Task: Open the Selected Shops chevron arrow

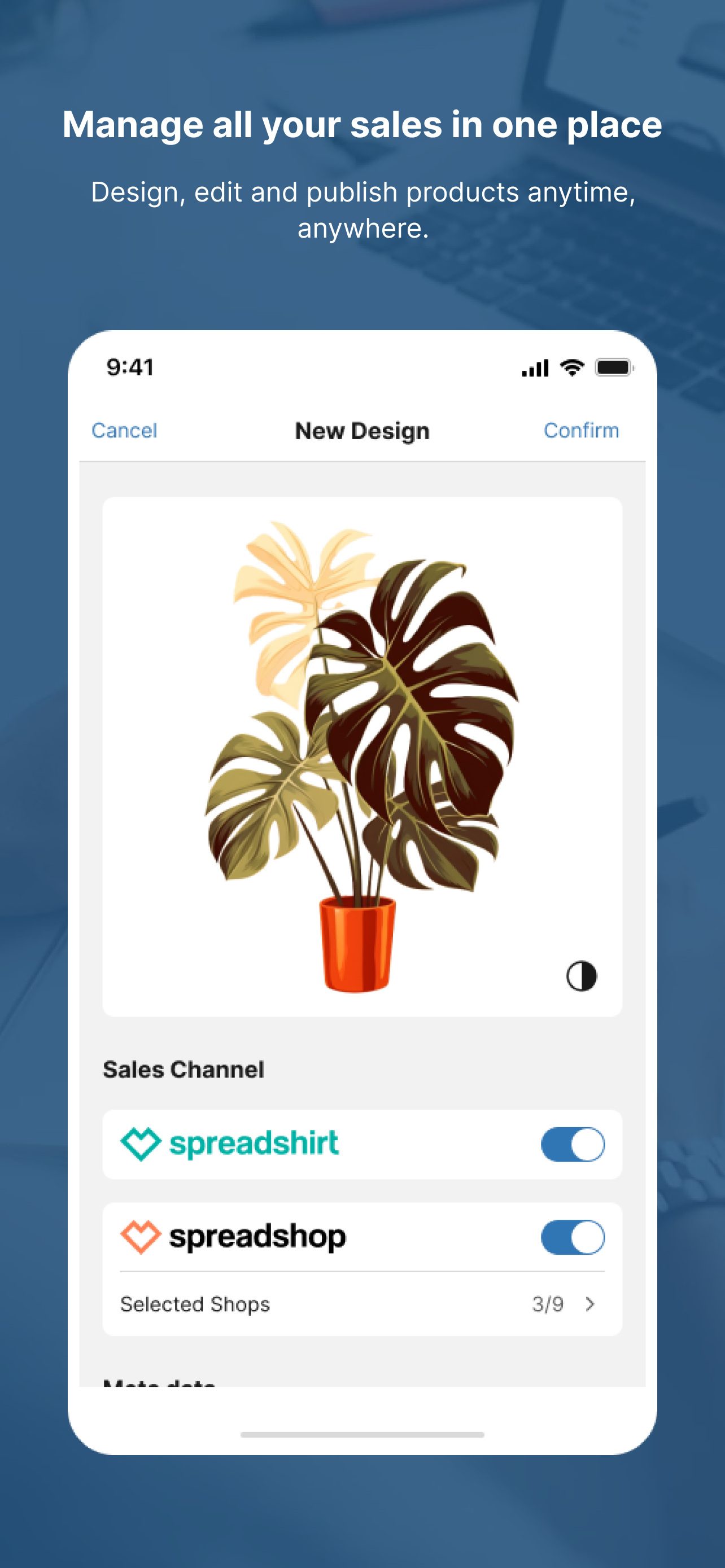Action: [x=589, y=1304]
